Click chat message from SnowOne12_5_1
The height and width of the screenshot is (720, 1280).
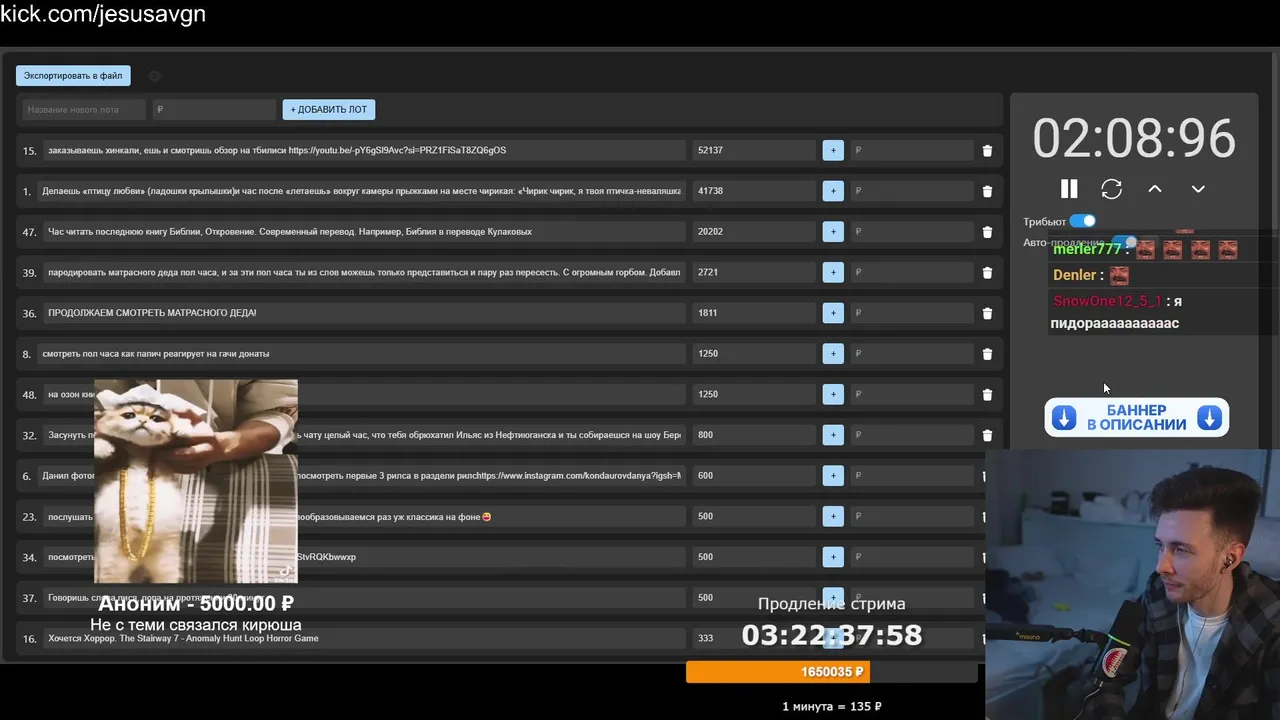click(x=1117, y=312)
